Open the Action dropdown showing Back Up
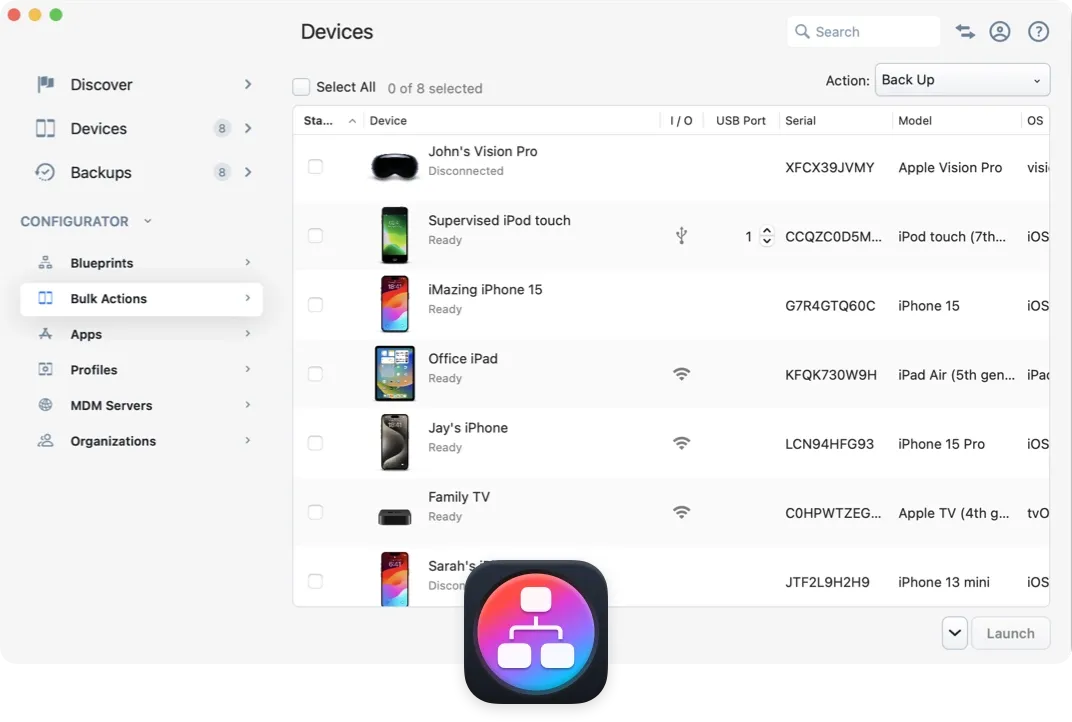1072x722 pixels. (x=961, y=79)
